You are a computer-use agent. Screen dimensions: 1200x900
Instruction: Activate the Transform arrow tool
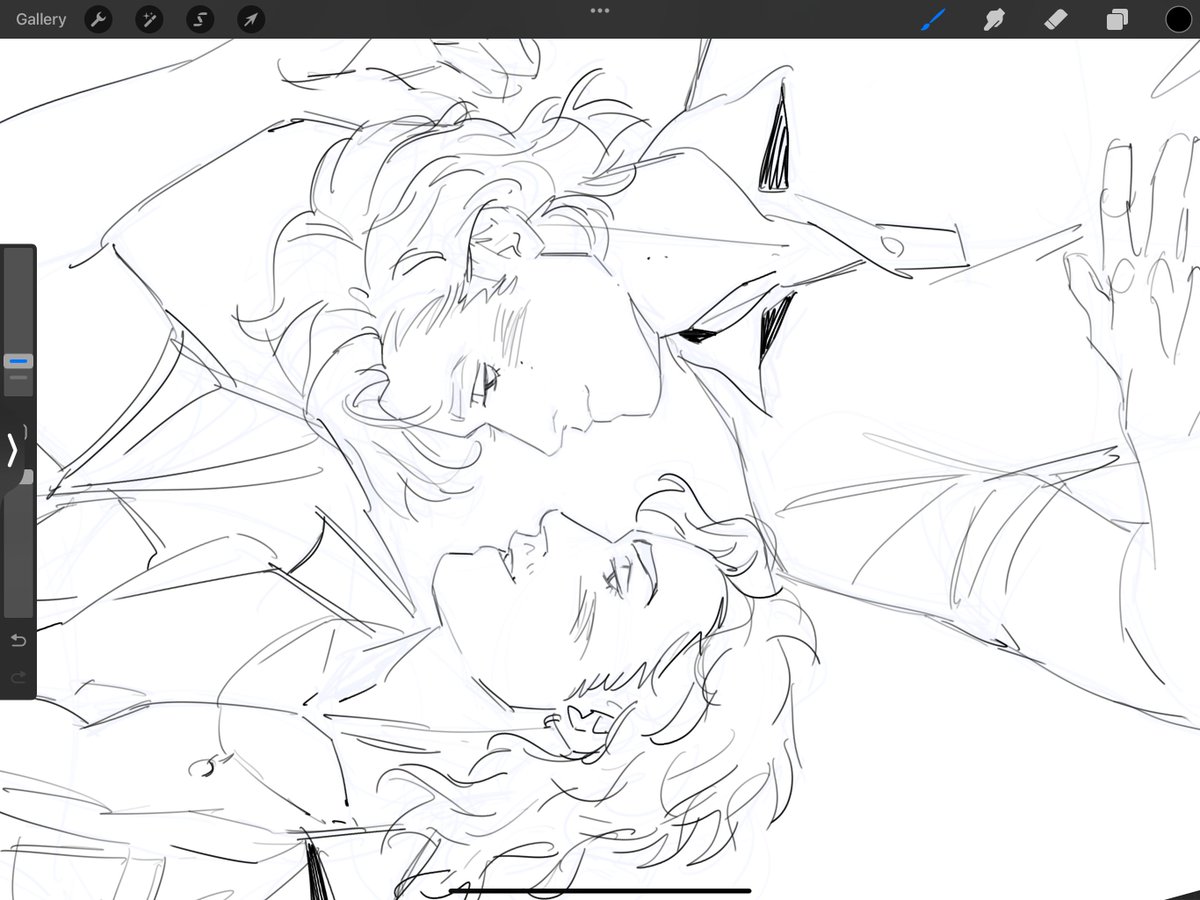(251, 19)
